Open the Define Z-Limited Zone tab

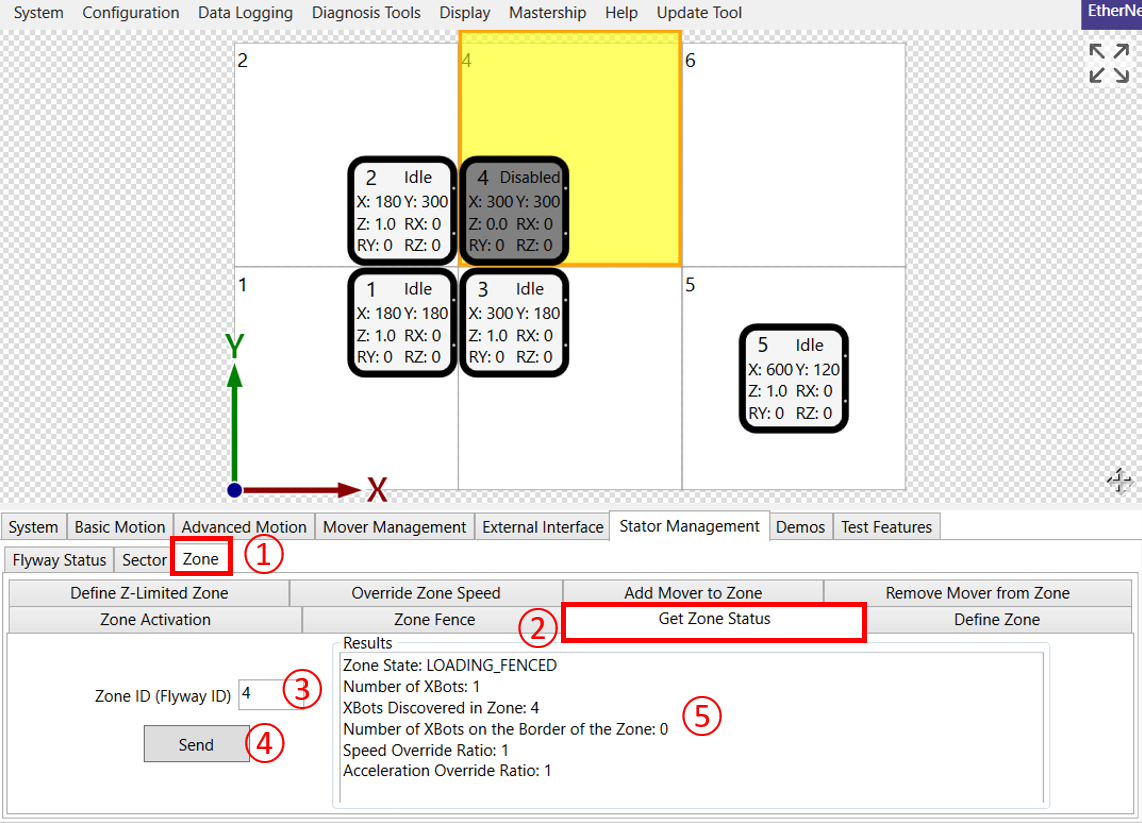pyautogui.click(x=149, y=593)
